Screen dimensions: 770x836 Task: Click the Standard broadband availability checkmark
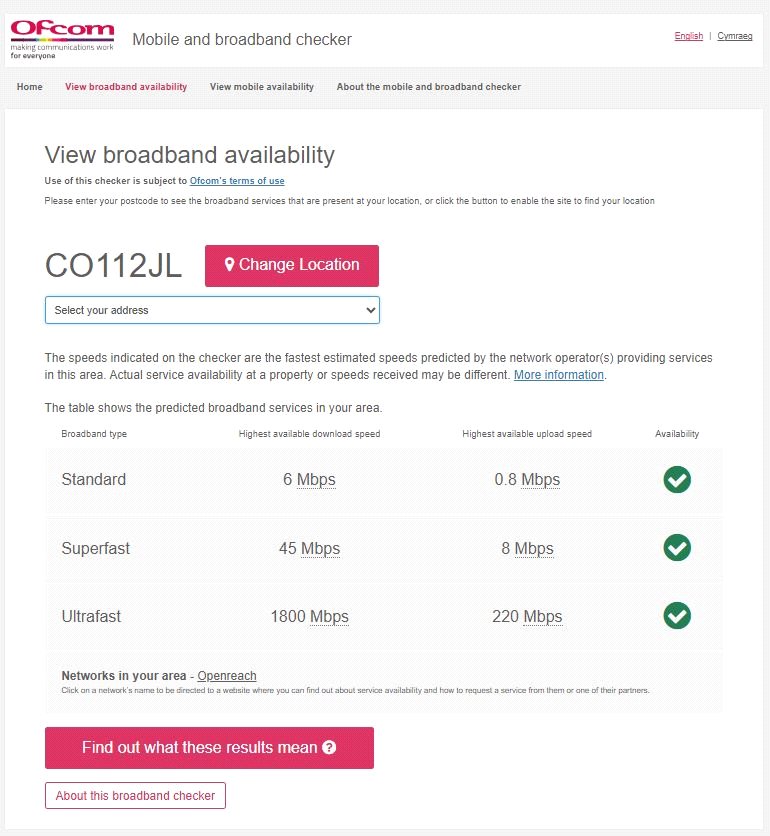pos(677,480)
